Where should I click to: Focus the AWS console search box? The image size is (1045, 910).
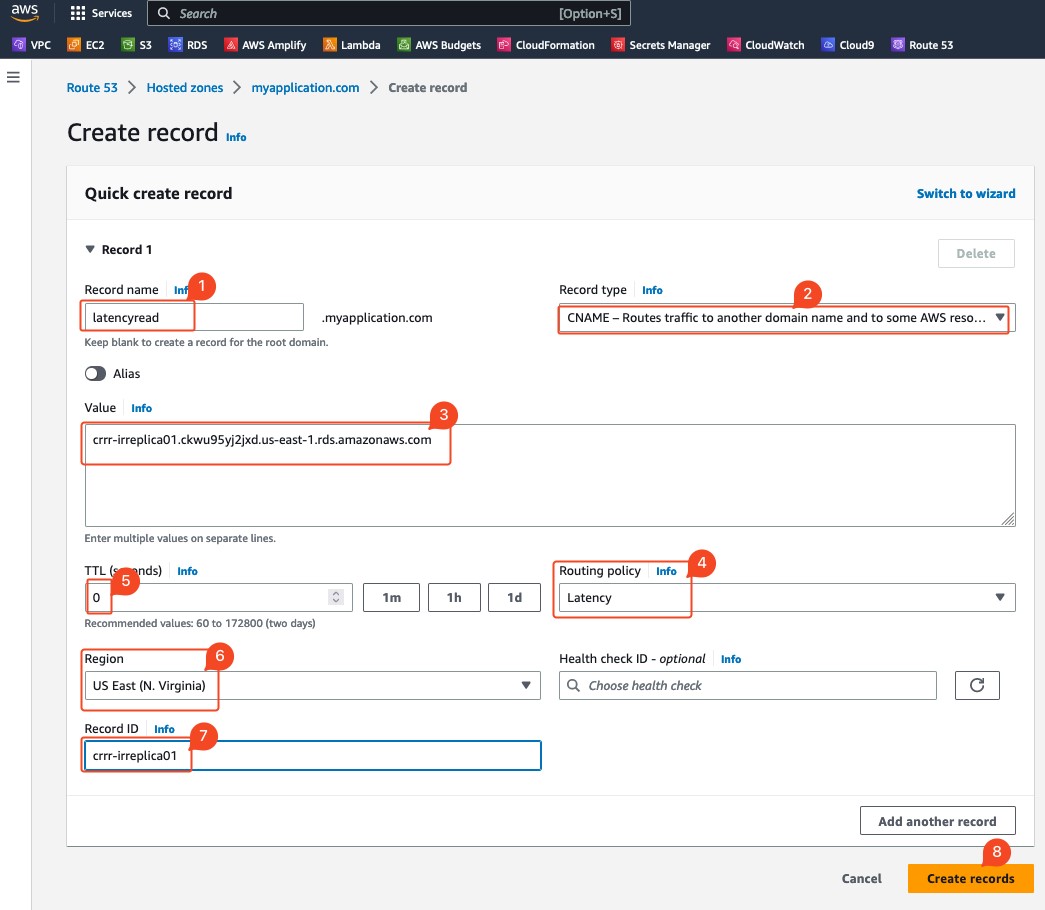389,13
